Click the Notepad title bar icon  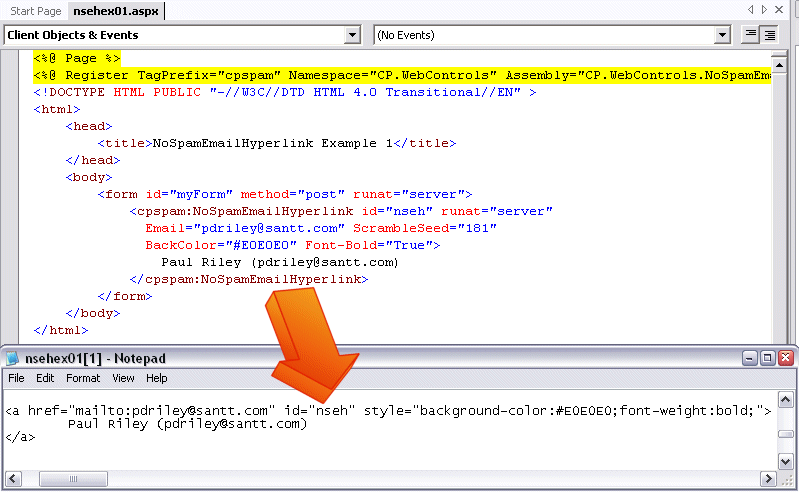tap(12, 359)
